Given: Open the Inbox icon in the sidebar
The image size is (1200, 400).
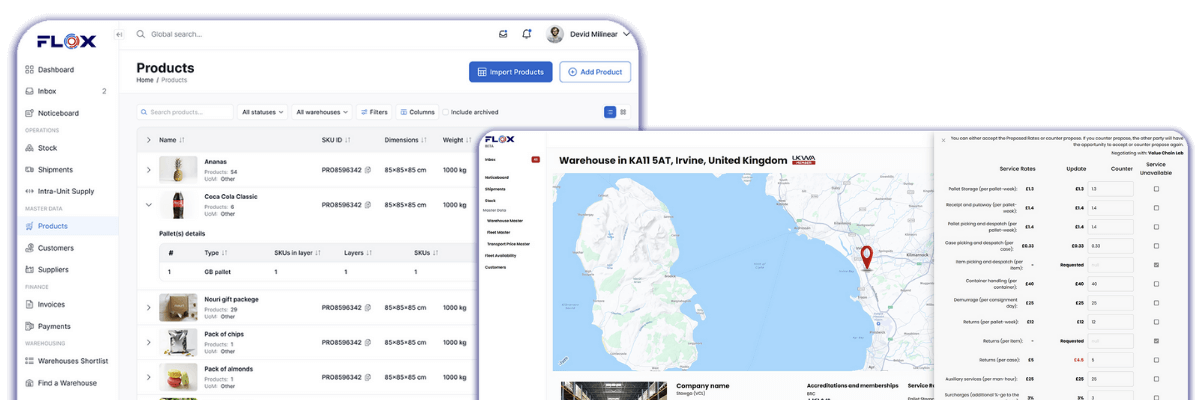Looking at the screenshot, I should (x=29, y=91).
